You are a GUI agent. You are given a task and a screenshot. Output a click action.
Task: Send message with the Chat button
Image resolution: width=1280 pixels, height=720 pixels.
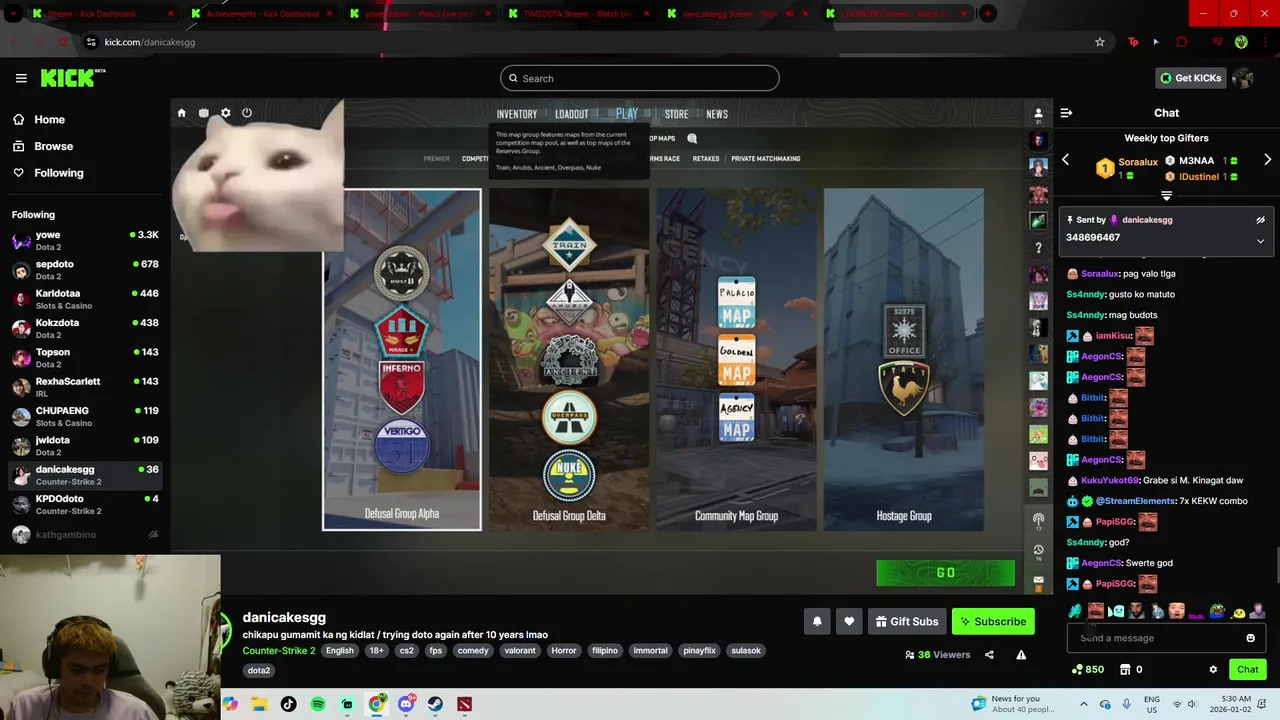pos(1248,669)
